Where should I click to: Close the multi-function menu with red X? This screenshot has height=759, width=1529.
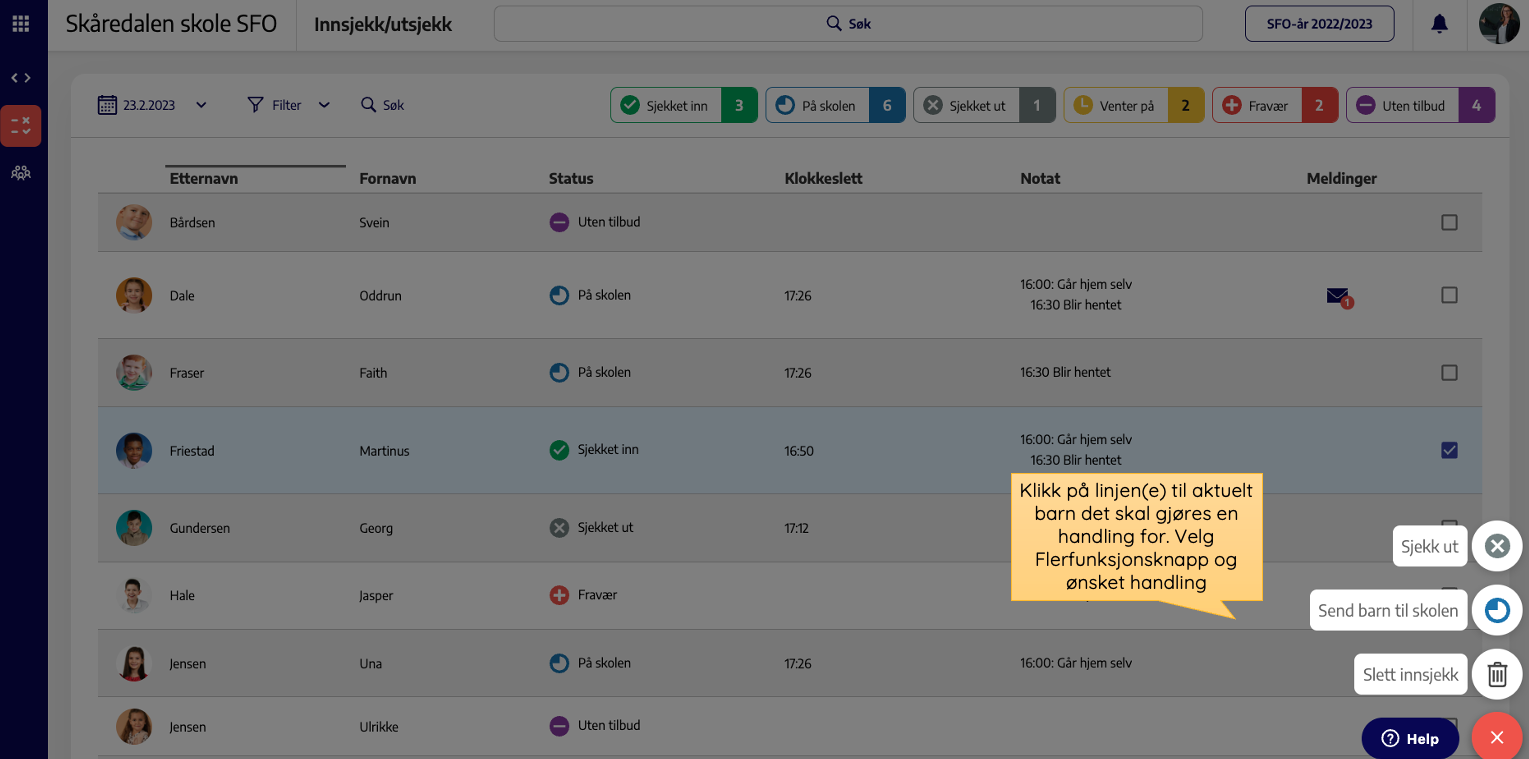pyautogui.click(x=1497, y=738)
